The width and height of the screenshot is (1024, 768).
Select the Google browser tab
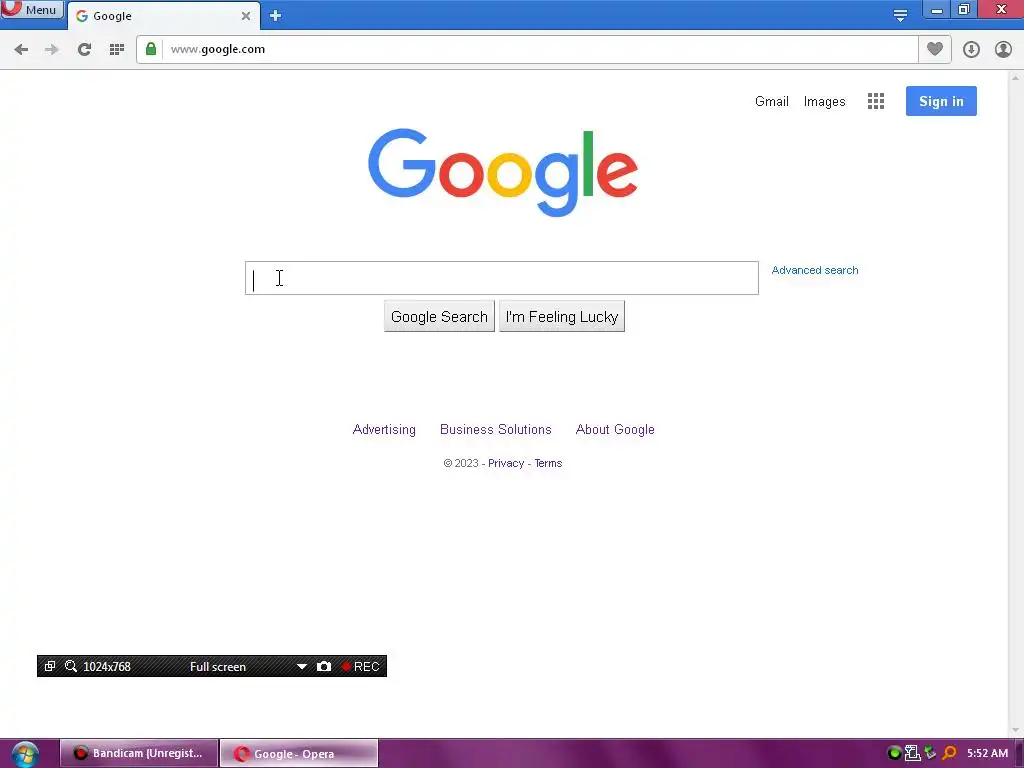tap(163, 16)
